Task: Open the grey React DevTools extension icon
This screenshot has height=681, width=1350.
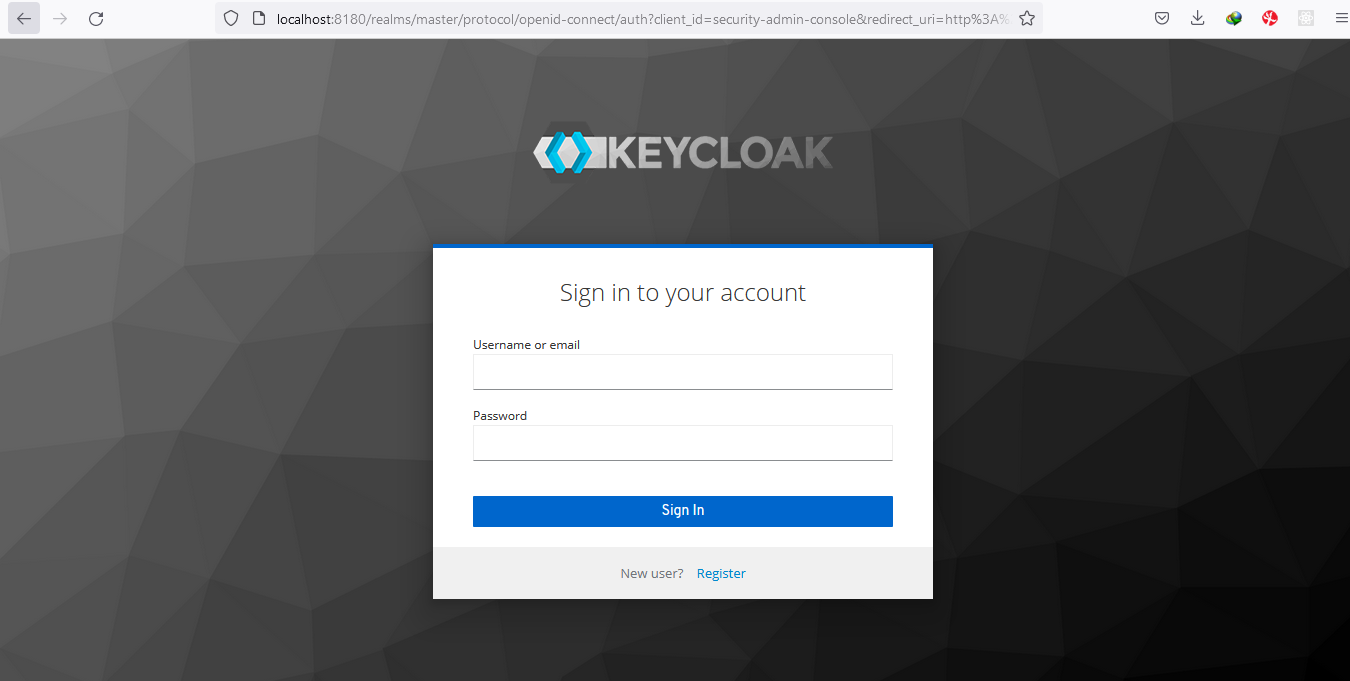Action: [1305, 18]
